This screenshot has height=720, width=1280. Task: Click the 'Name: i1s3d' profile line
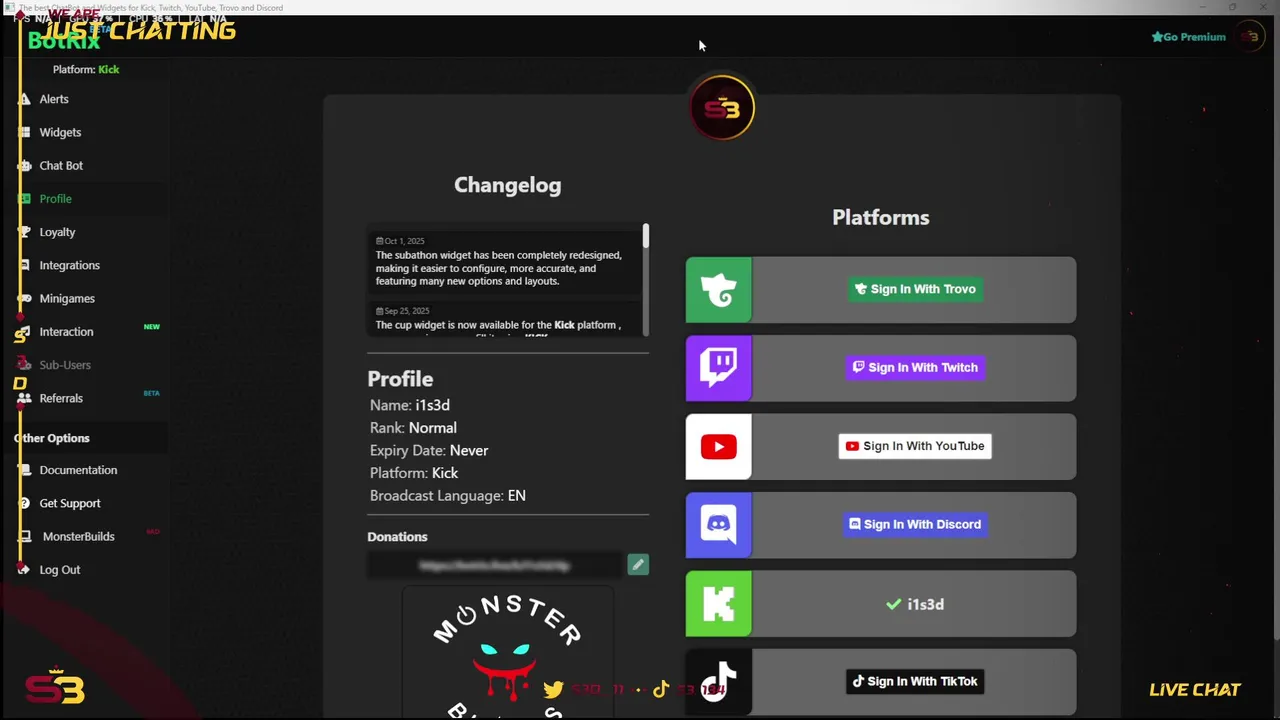410,405
